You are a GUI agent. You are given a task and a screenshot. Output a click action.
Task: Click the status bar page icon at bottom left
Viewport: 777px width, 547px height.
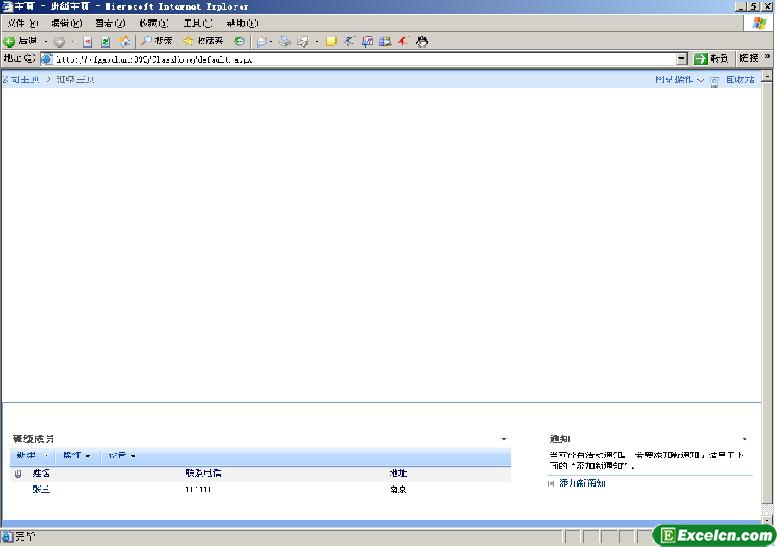tap(7, 536)
